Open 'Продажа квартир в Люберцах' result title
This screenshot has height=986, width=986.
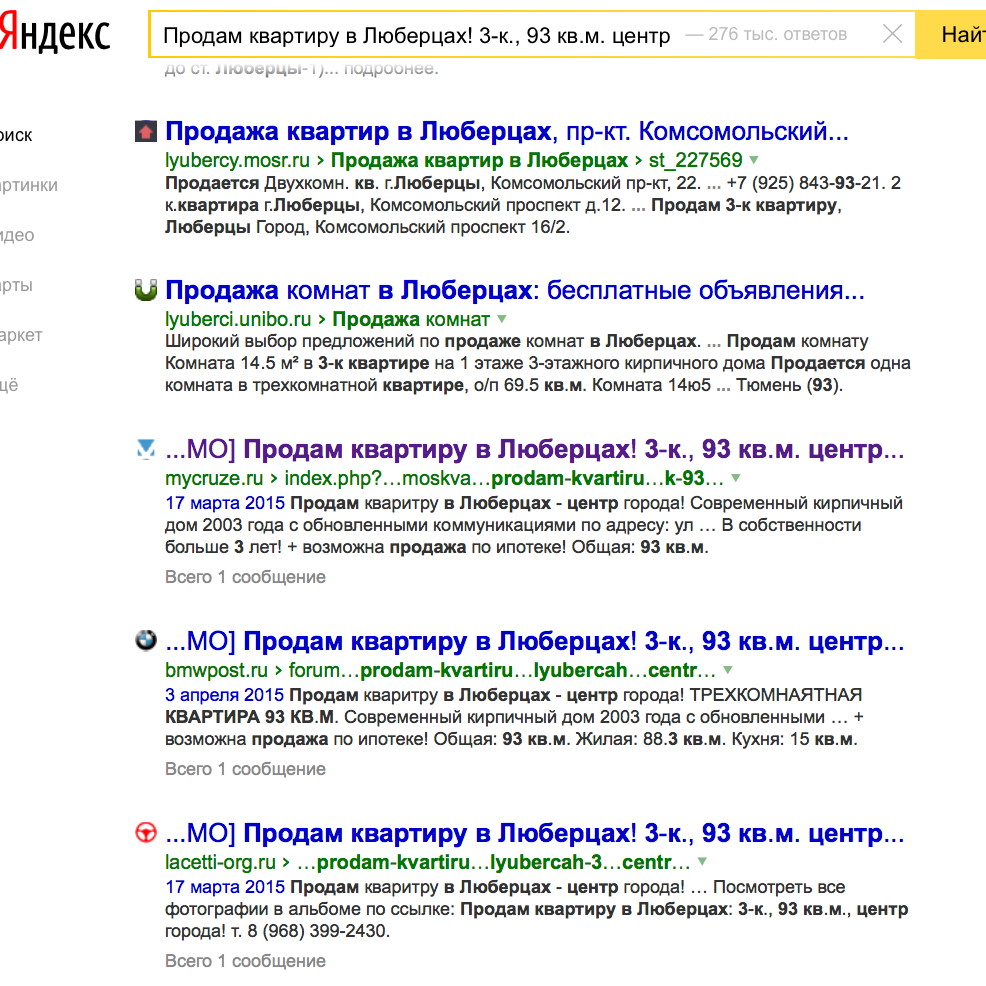358,131
